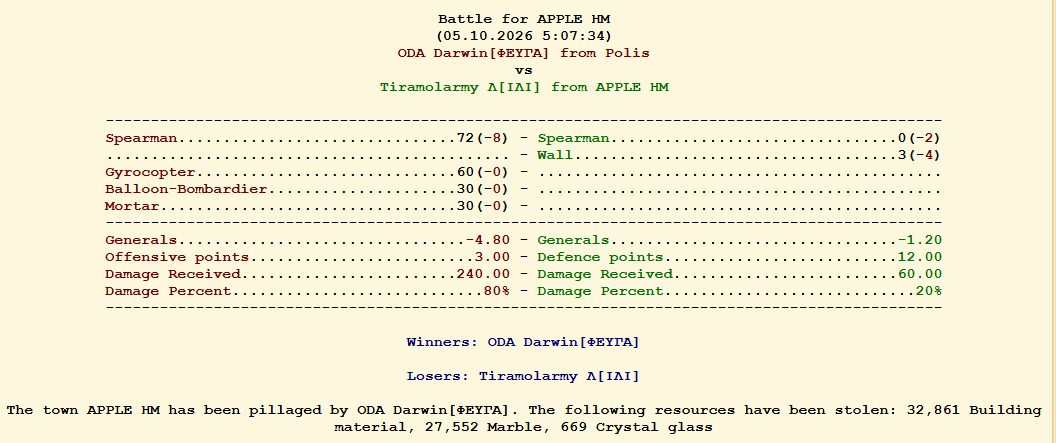1056x443 pixels.
Task: Click the Mortar 30(-0) row
Action: coord(307,206)
